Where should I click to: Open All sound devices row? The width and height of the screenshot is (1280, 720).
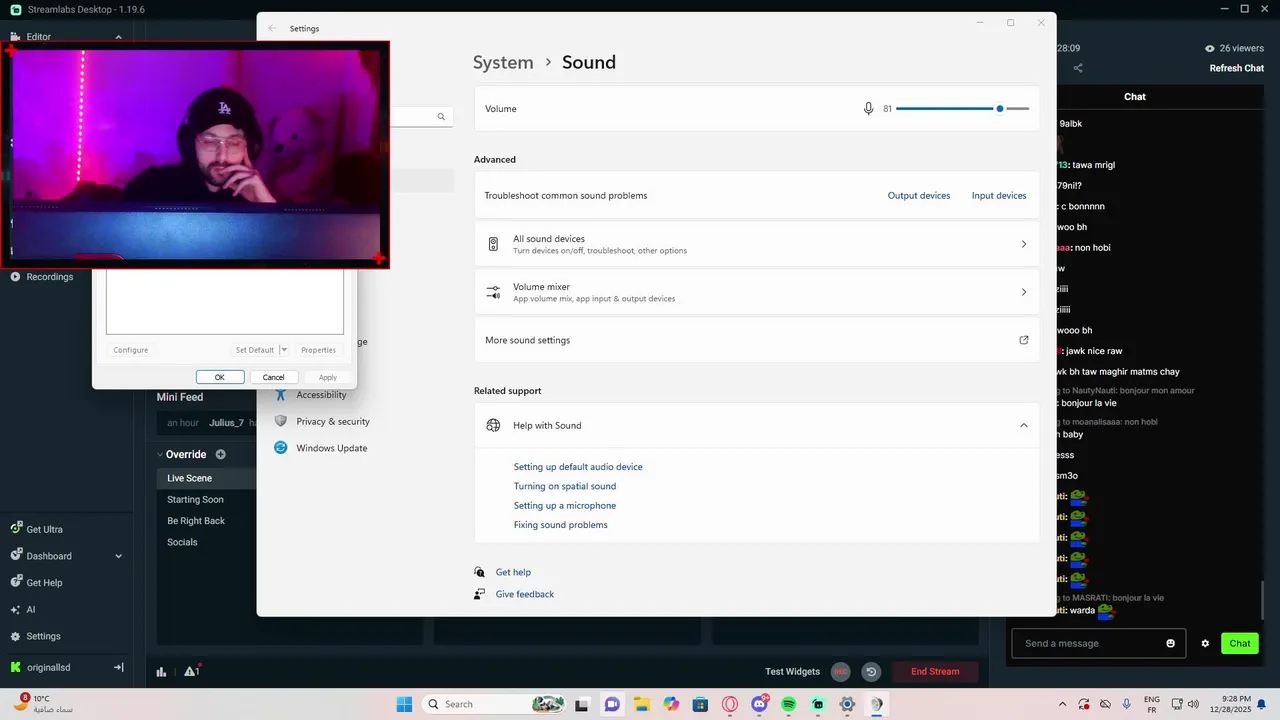click(x=757, y=244)
